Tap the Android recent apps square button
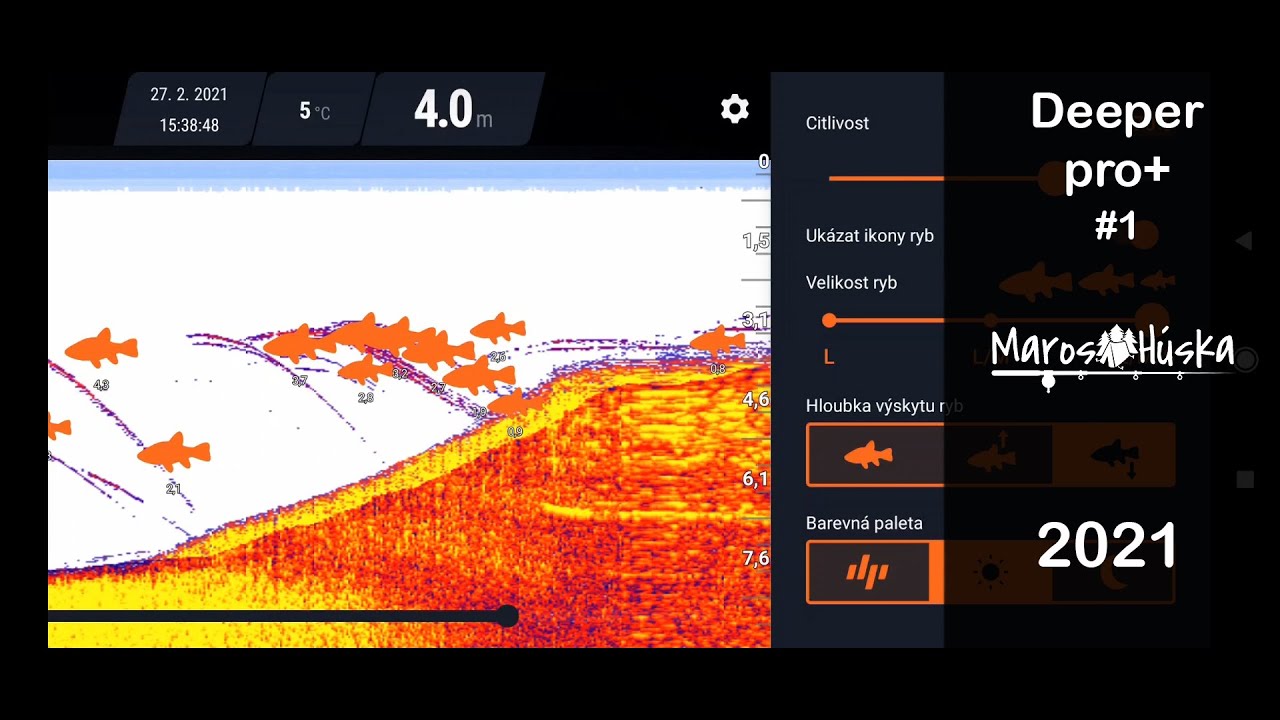The height and width of the screenshot is (720, 1280). pos(1245,479)
